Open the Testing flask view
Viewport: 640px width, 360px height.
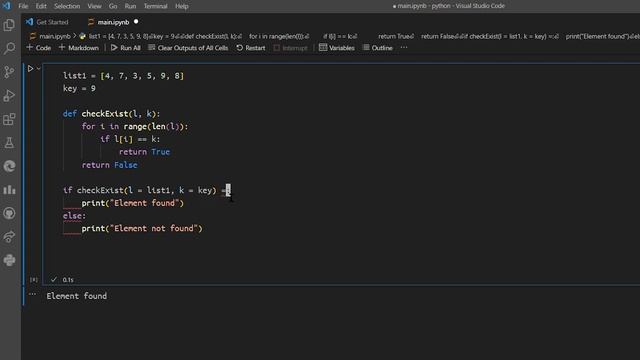[x=9, y=142]
